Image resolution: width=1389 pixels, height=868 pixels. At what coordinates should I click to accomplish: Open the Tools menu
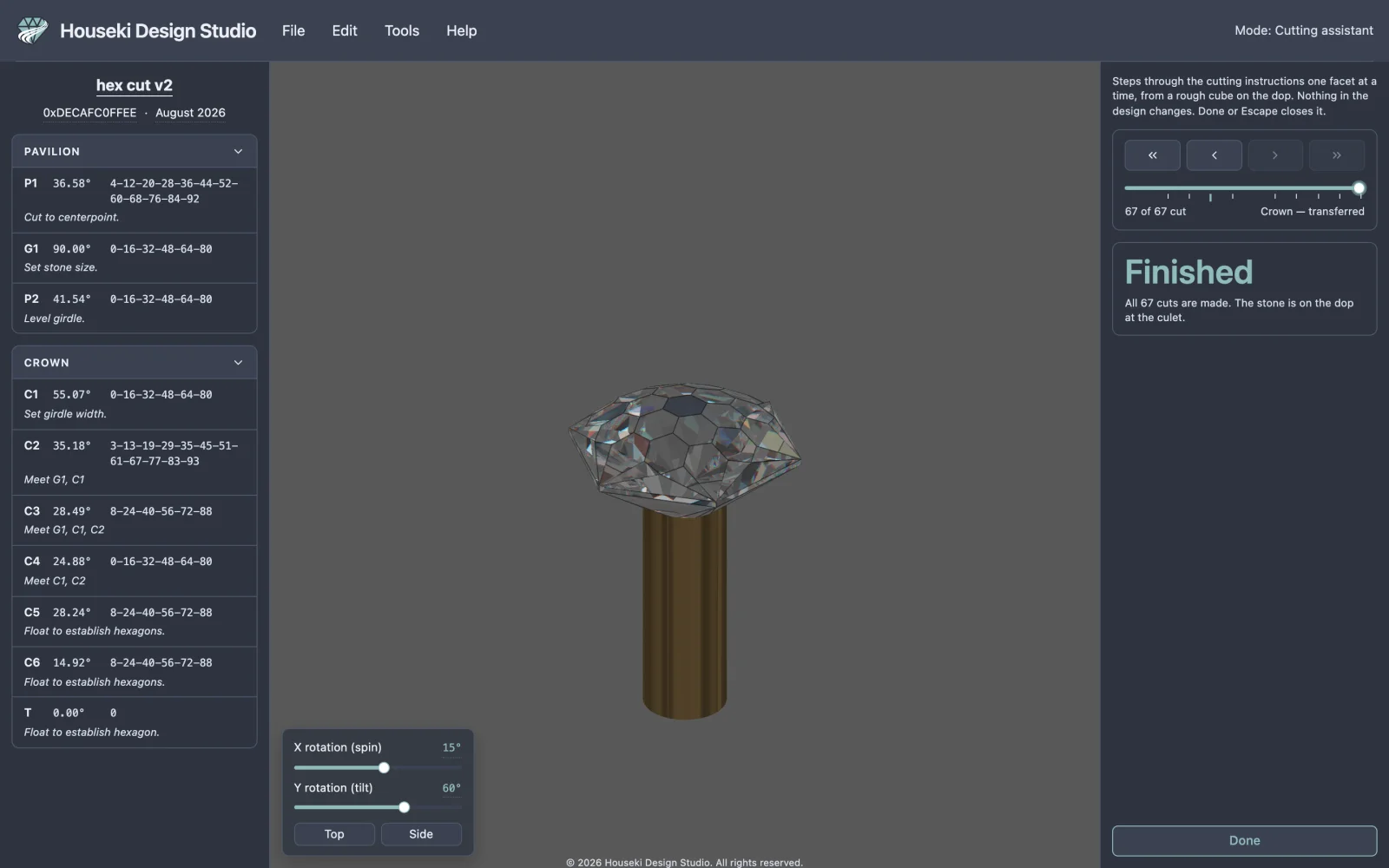click(x=402, y=30)
